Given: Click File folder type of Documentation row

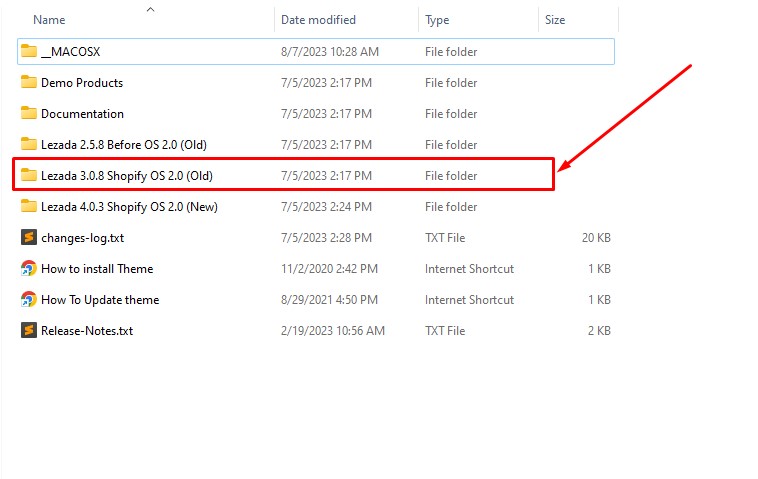Looking at the screenshot, I should click(451, 114).
